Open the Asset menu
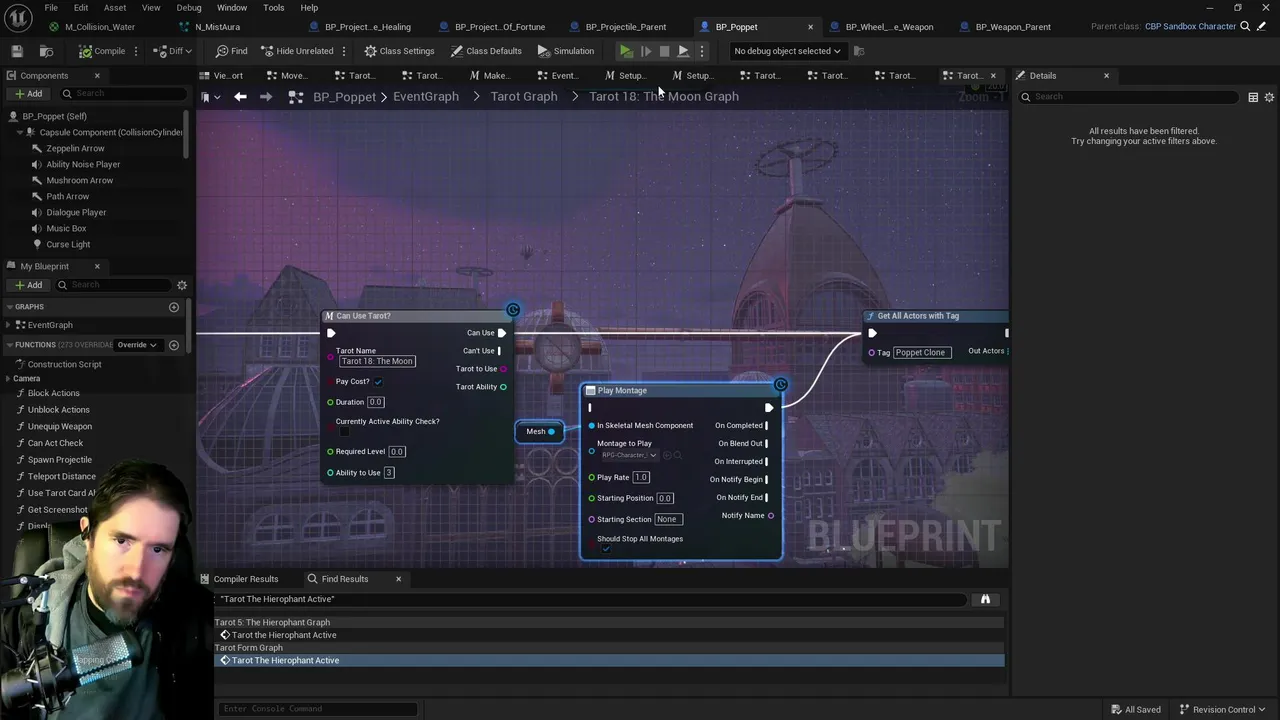The width and height of the screenshot is (1280, 720). 115,7
